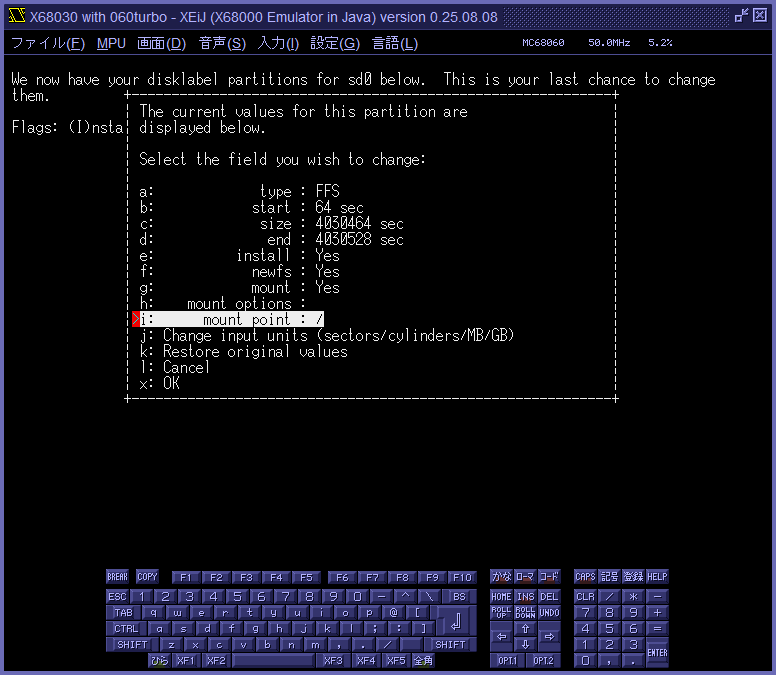Image resolution: width=776 pixels, height=675 pixels.
Task: Click the i letter key
Action: tap(321, 613)
